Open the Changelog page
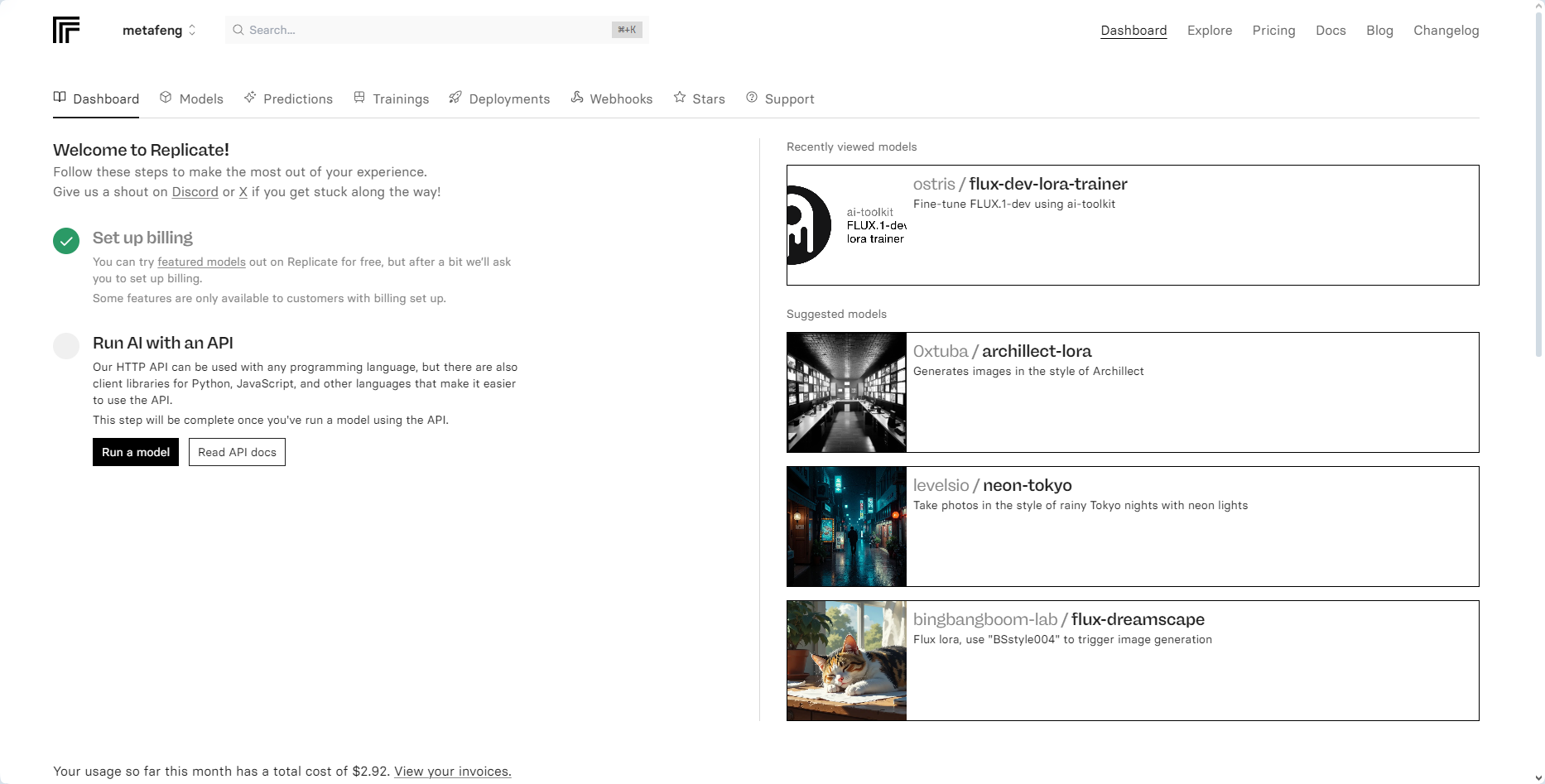Image resolution: width=1545 pixels, height=784 pixels. [1446, 31]
